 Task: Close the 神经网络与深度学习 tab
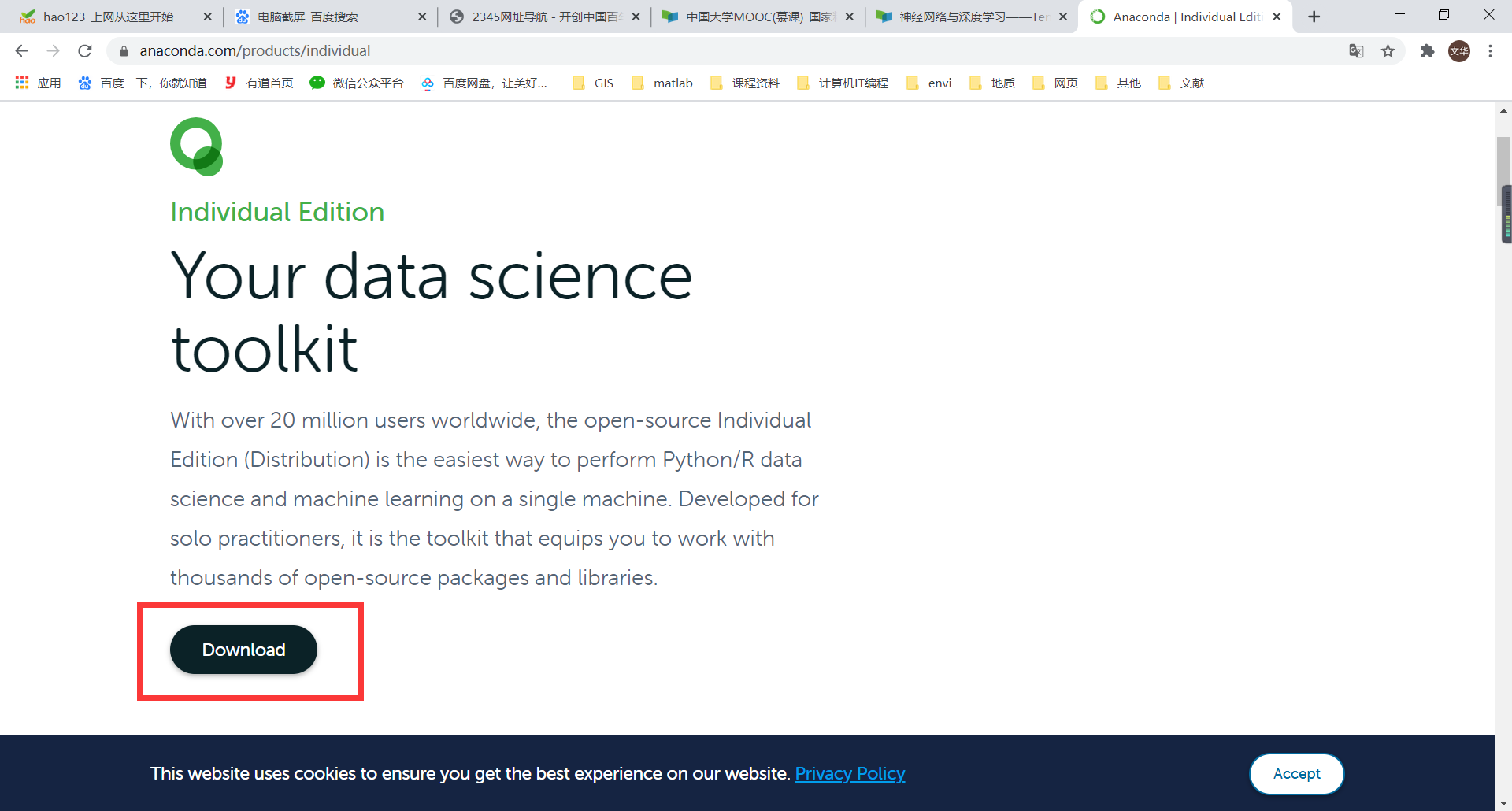pyautogui.click(x=1062, y=17)
